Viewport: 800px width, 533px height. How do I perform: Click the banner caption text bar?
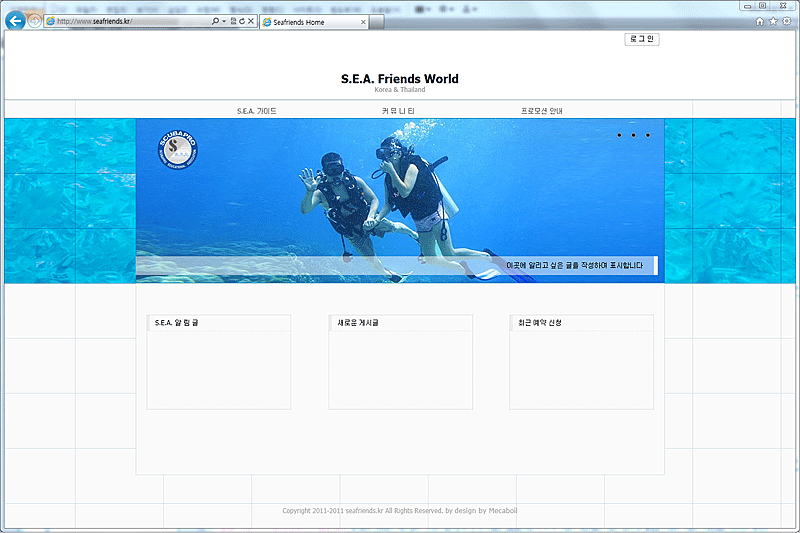pyautogui.click(x=397, y=265)
